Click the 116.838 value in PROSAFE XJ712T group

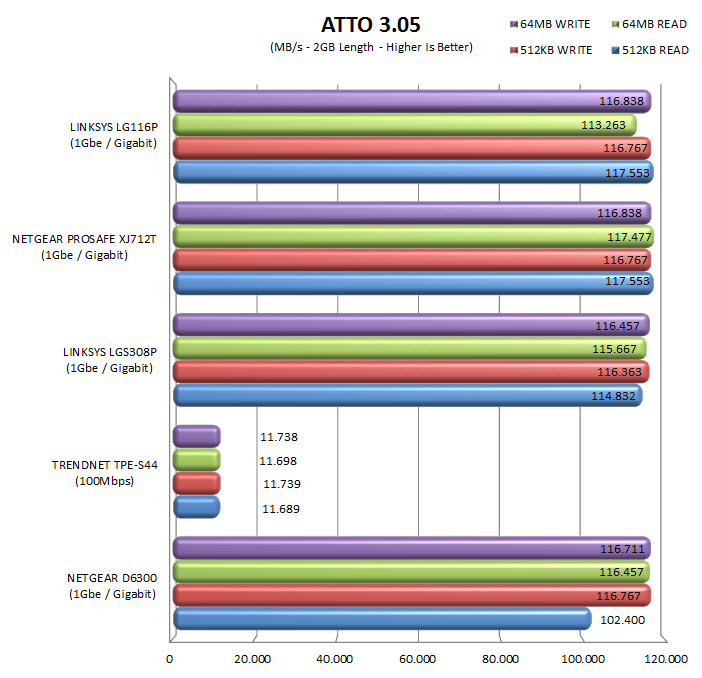point(620,213)
